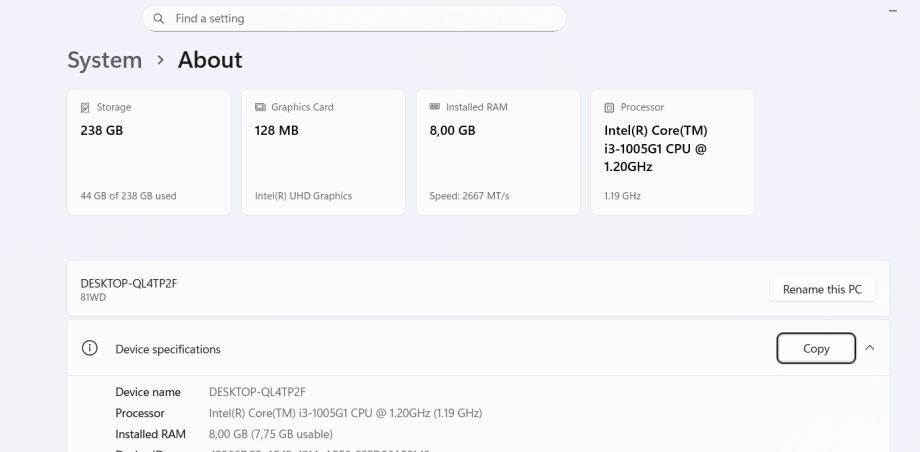920x452 pixels.
Task: Minimize the Settings window
Action: [892, 10]
